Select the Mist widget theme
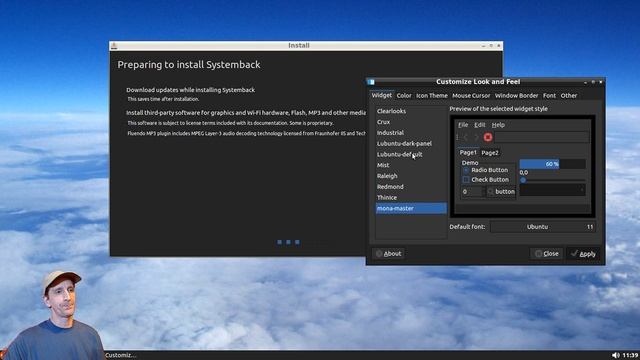This screenshot has height=360, width=640. tap(411, 165)
